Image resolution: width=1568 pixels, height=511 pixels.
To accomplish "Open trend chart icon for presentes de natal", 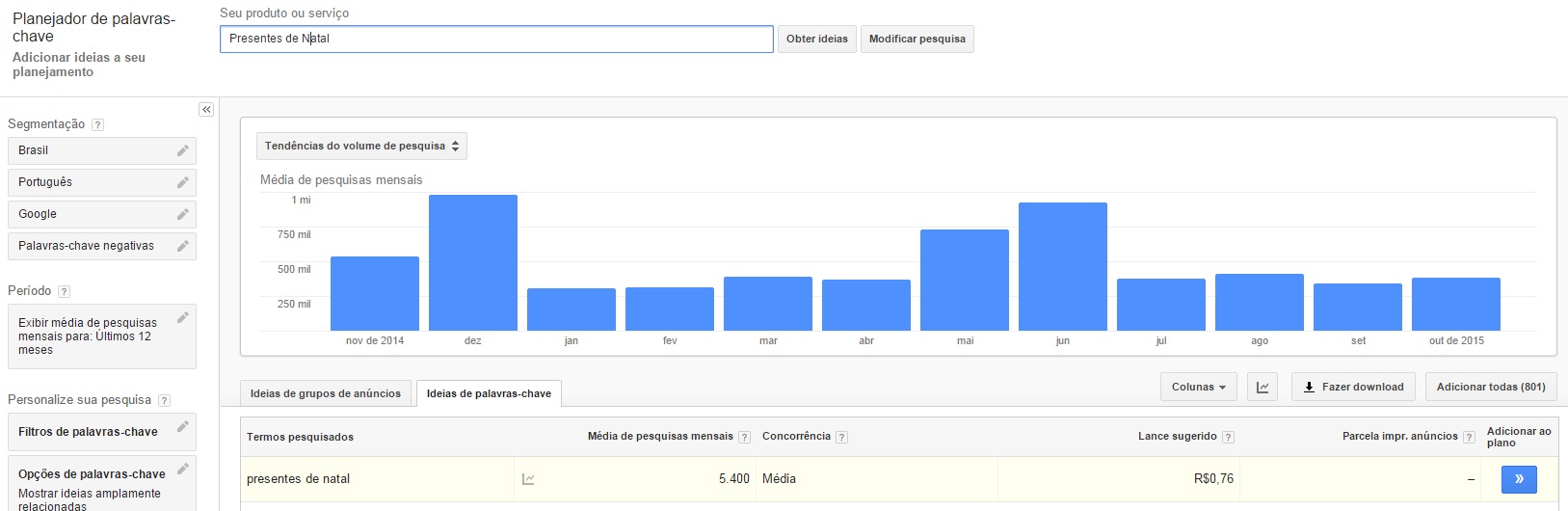I will pos(528,479).
